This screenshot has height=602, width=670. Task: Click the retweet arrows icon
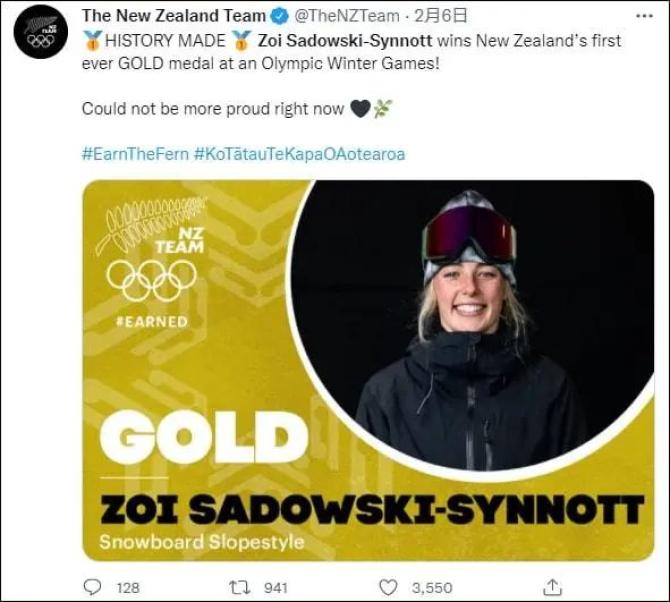[240, 587]
